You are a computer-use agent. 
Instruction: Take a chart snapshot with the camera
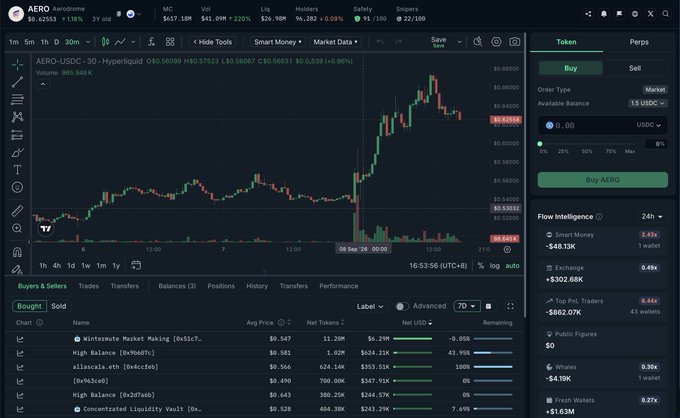[x=515, y=42]
